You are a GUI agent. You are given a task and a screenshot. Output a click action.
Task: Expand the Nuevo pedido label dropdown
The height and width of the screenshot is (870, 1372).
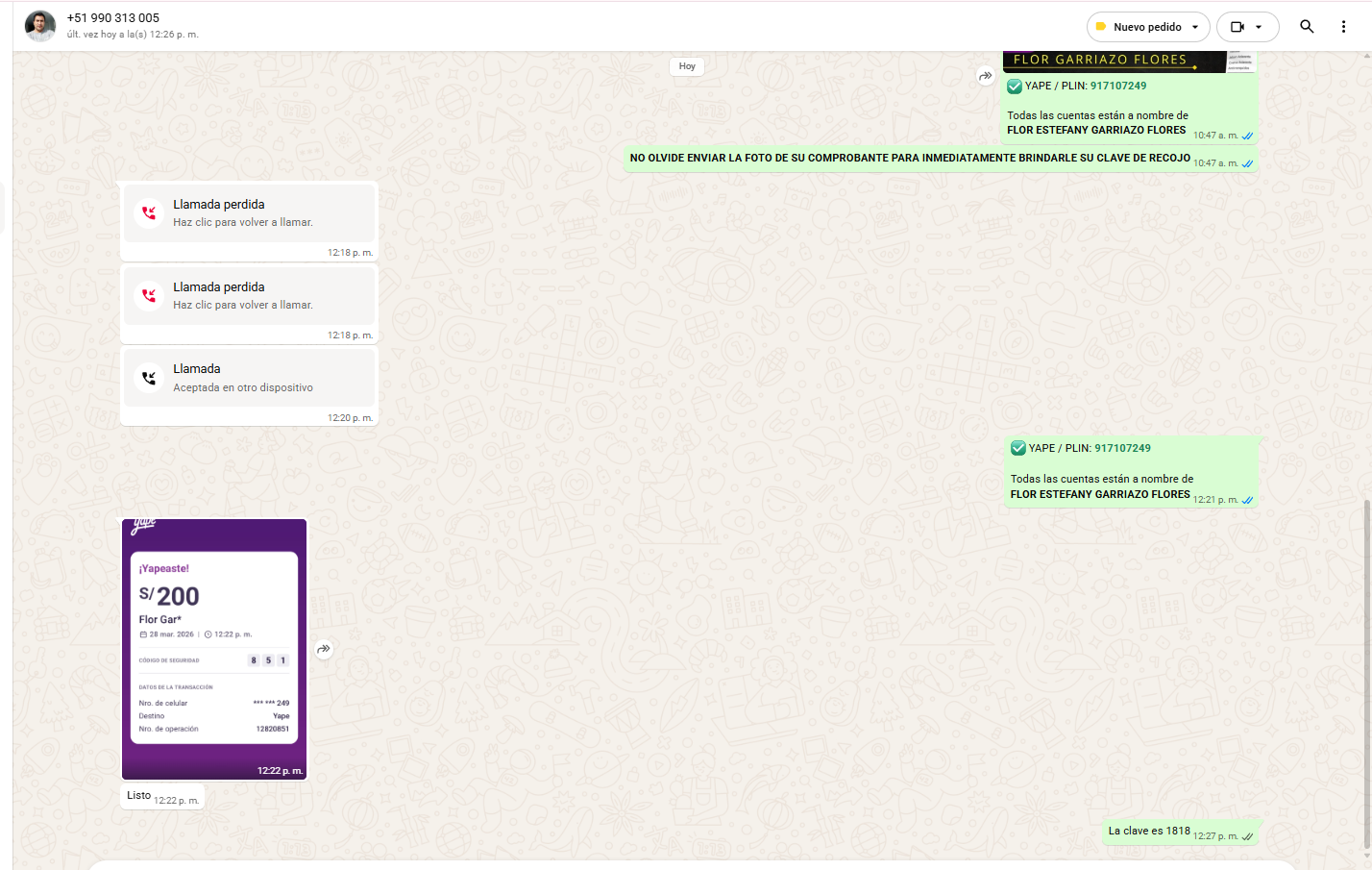pos(1195,27)
